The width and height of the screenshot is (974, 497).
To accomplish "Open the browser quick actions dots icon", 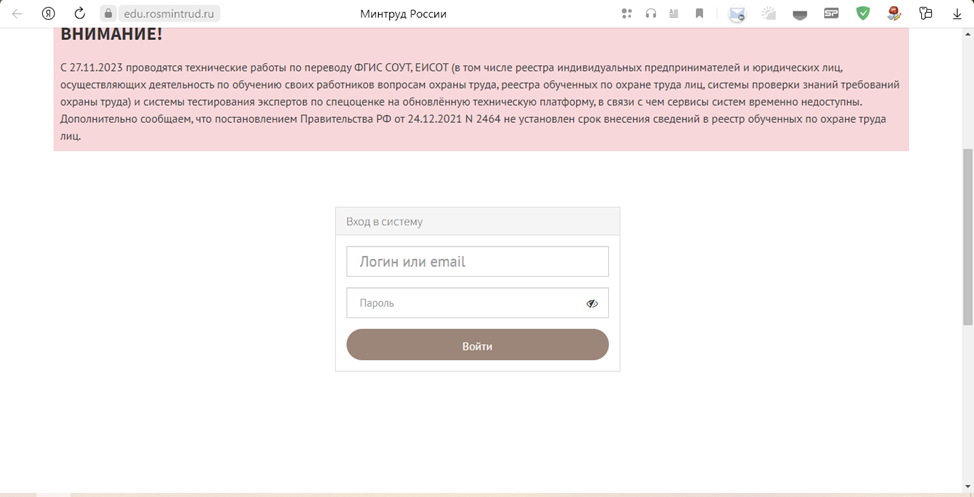I will pyautogui.click(x=627, y=14).
